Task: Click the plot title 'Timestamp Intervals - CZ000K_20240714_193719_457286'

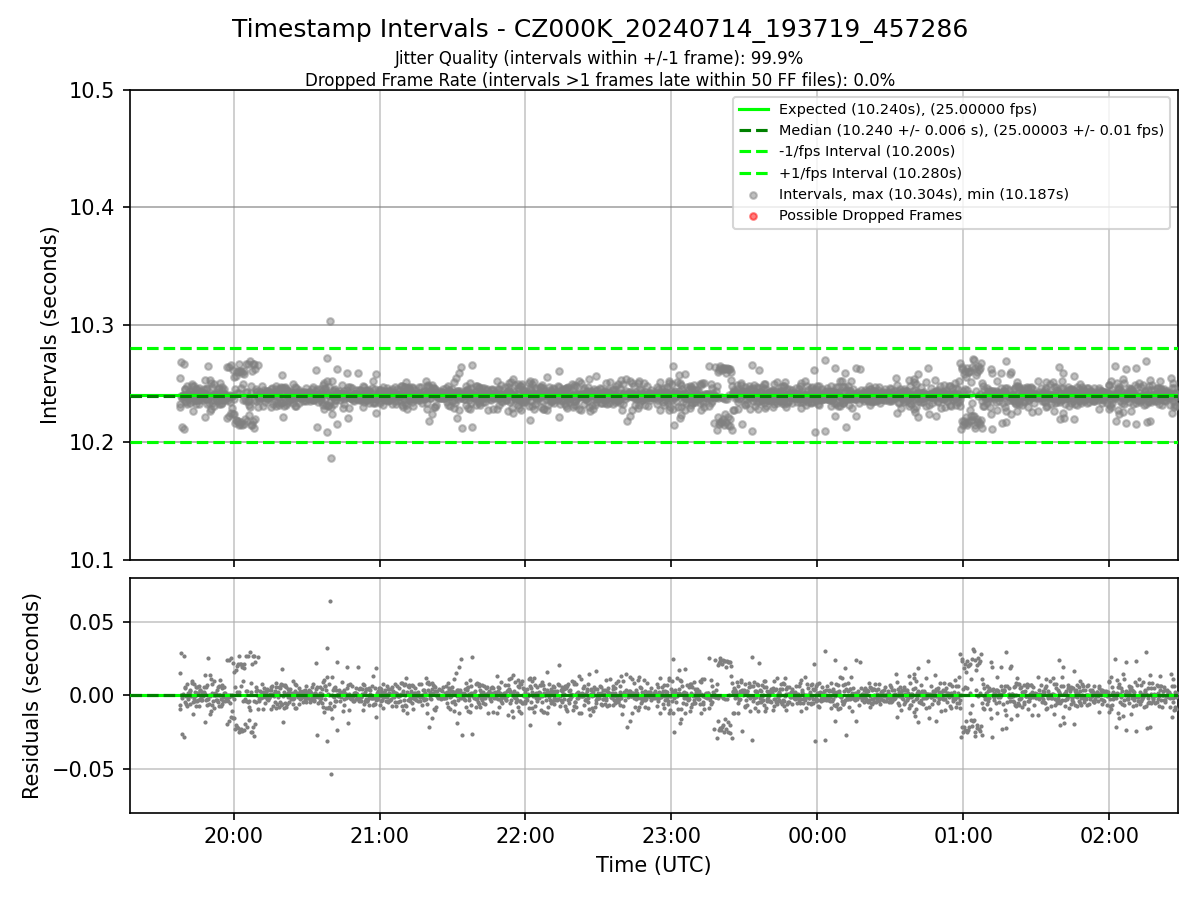Action: (600, 29)
